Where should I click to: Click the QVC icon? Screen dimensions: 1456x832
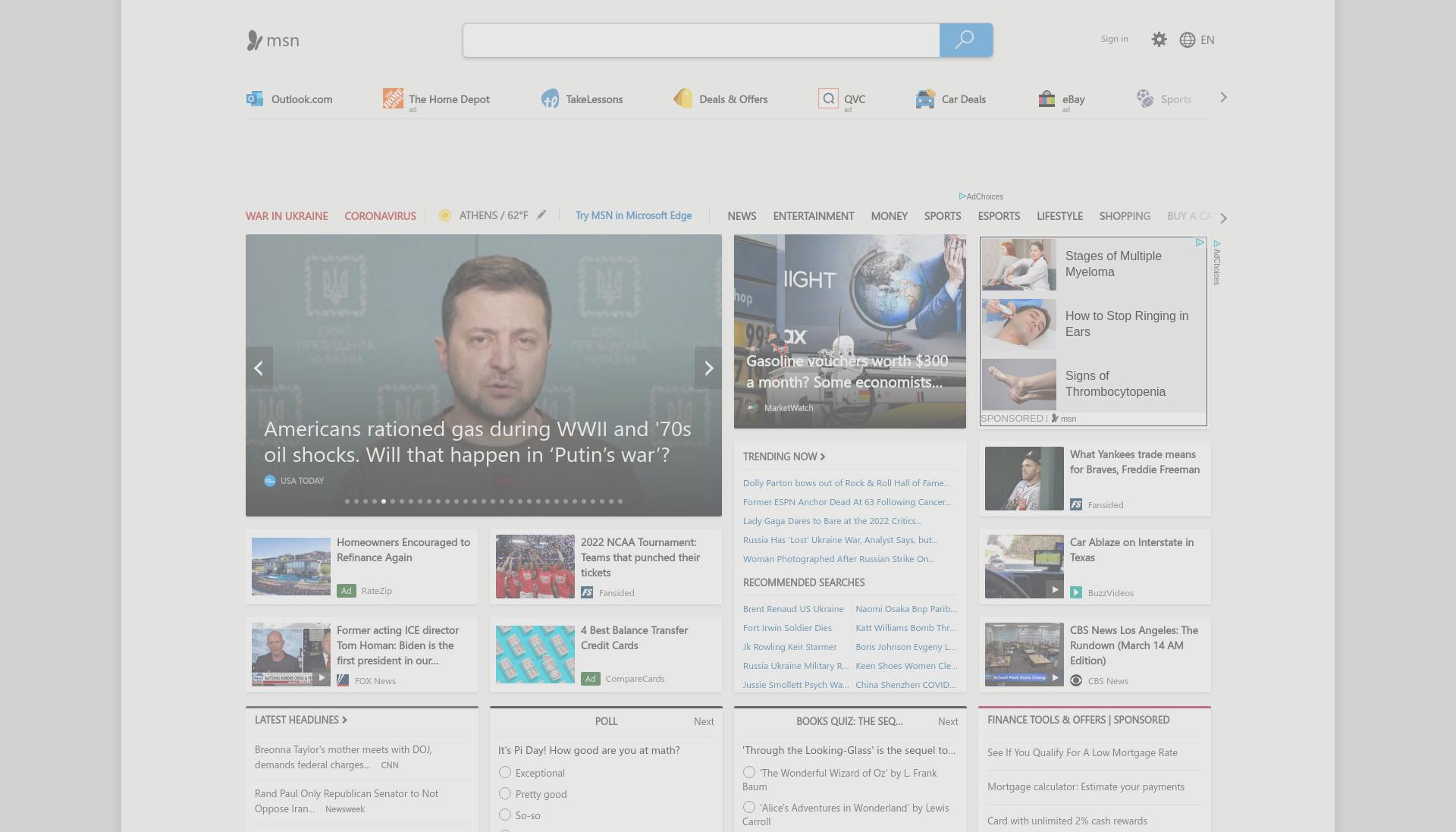828,99
